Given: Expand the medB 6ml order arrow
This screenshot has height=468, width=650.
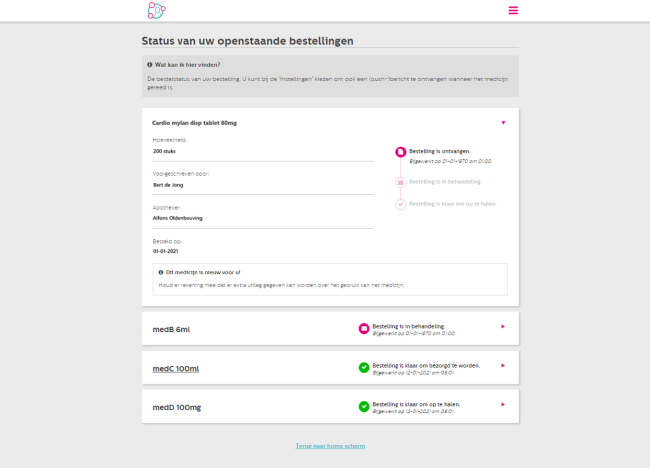Looking at the screenshot, I should [x=503, y=327].
